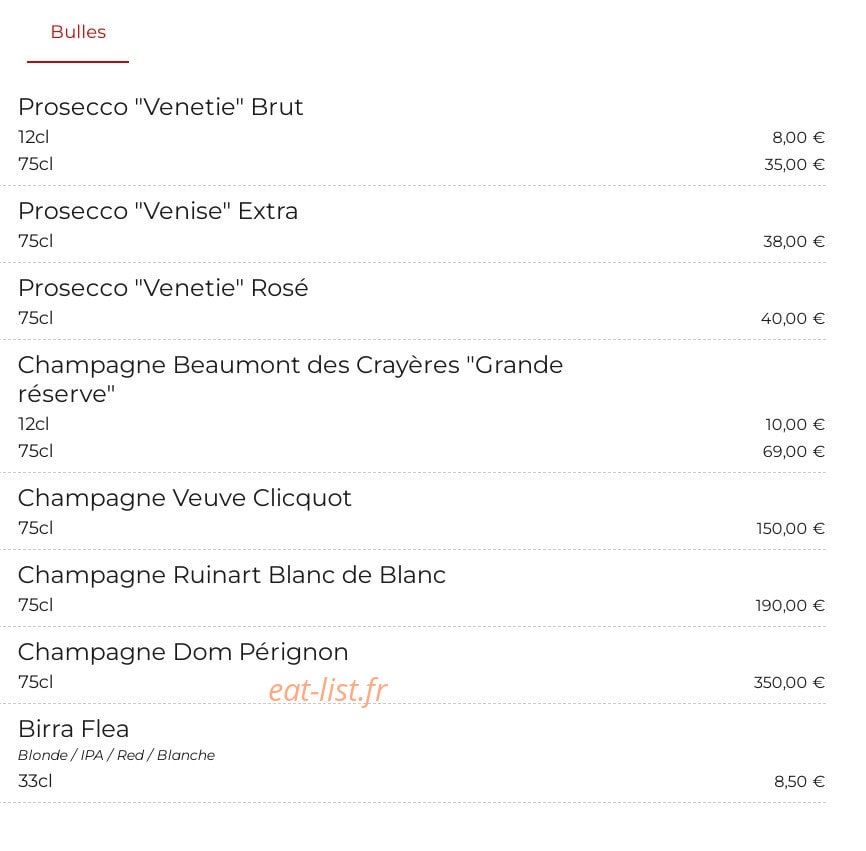Click the Birra Flea title
The height and width of the screenshot is (851, 866).
pos(73,729)
